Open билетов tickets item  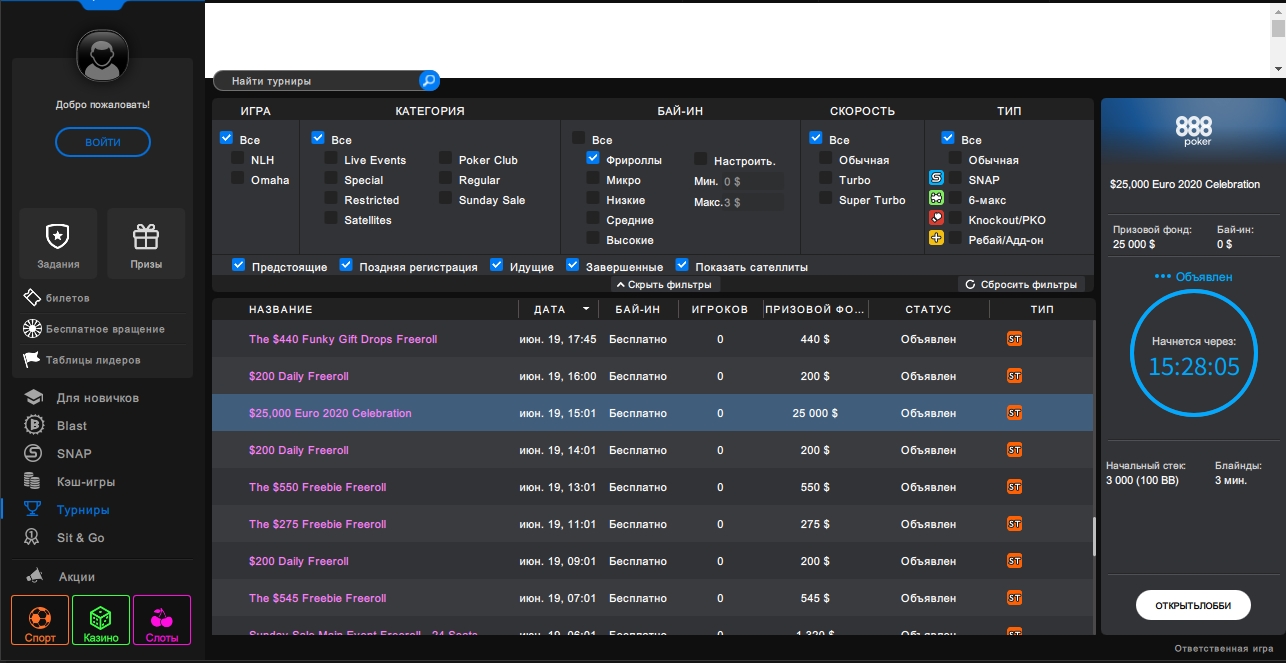pyautogui.click(x=57, y=298)
